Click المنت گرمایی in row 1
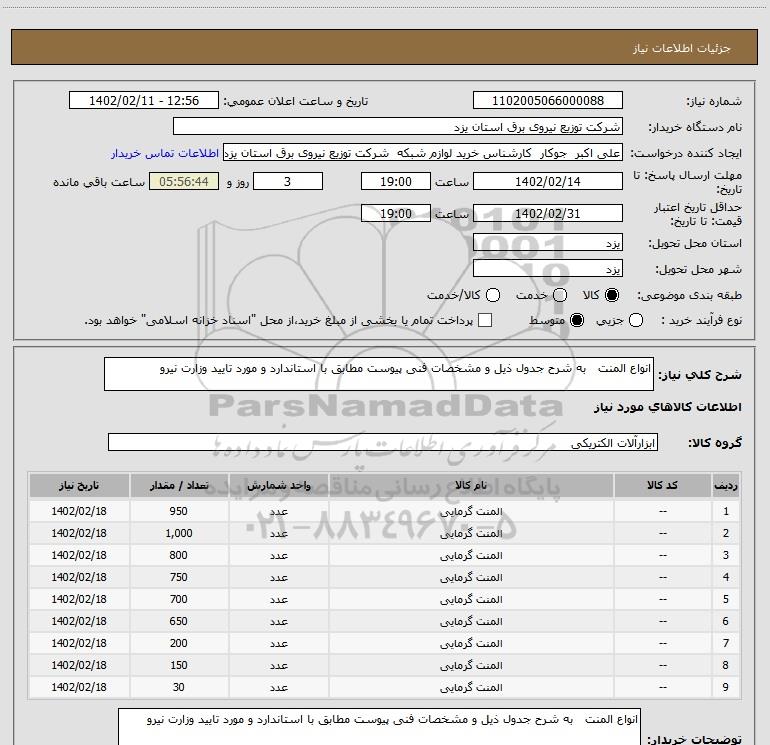 [471, 511]
